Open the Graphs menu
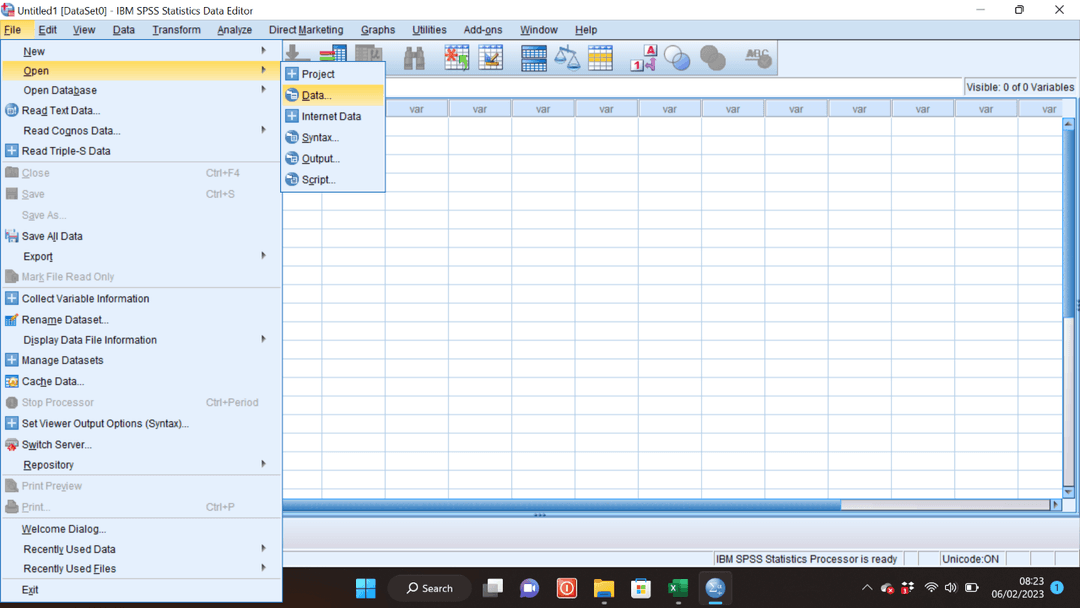The height and width of the screenshot is (608, 1080). 378,30
